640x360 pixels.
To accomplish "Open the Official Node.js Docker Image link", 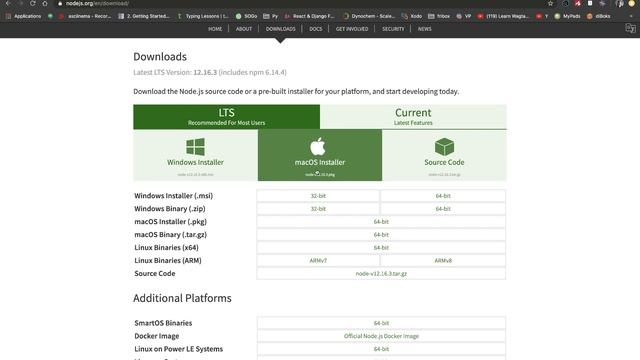I will coord(381,336).
